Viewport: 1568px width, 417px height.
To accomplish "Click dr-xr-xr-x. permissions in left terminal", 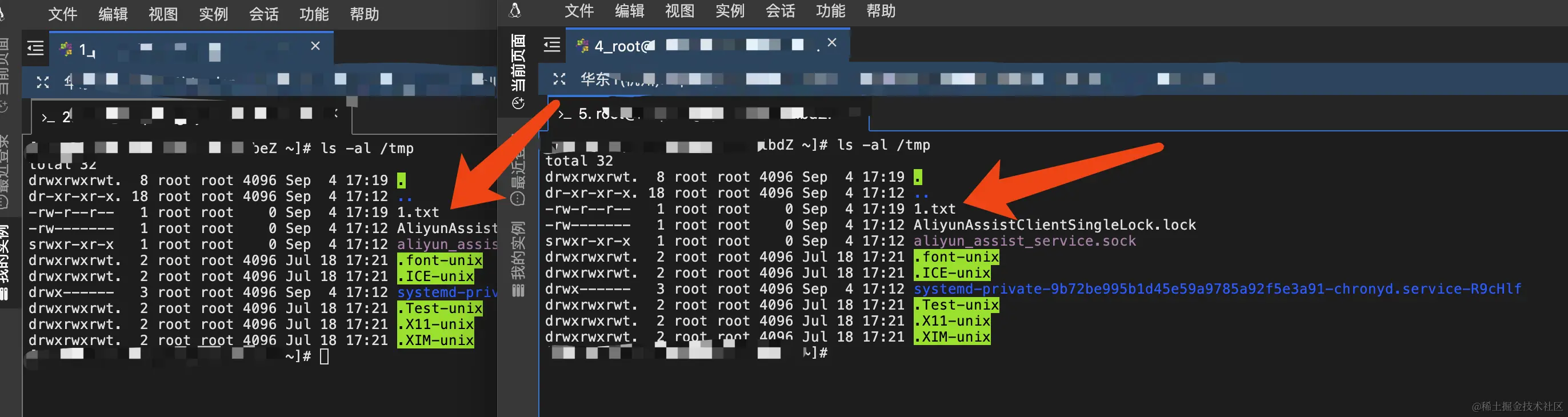I will tap(75, 197).
